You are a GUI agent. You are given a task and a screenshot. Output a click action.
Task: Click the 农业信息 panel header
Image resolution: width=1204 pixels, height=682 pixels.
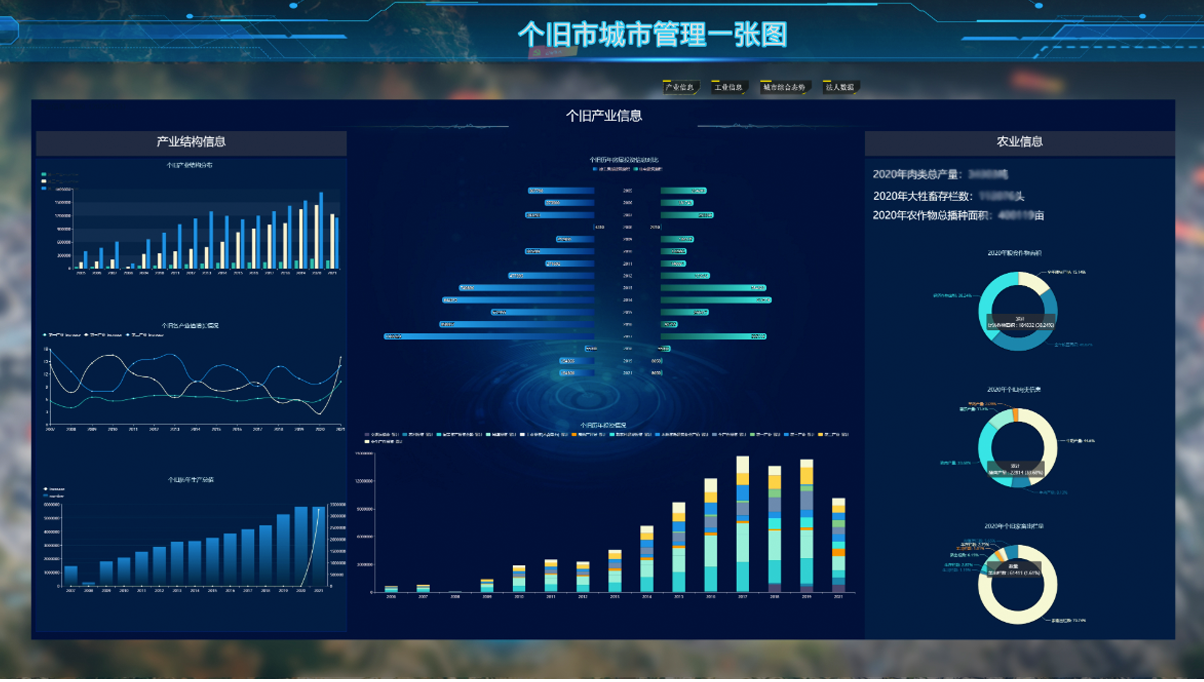(x=1019, y=142)
